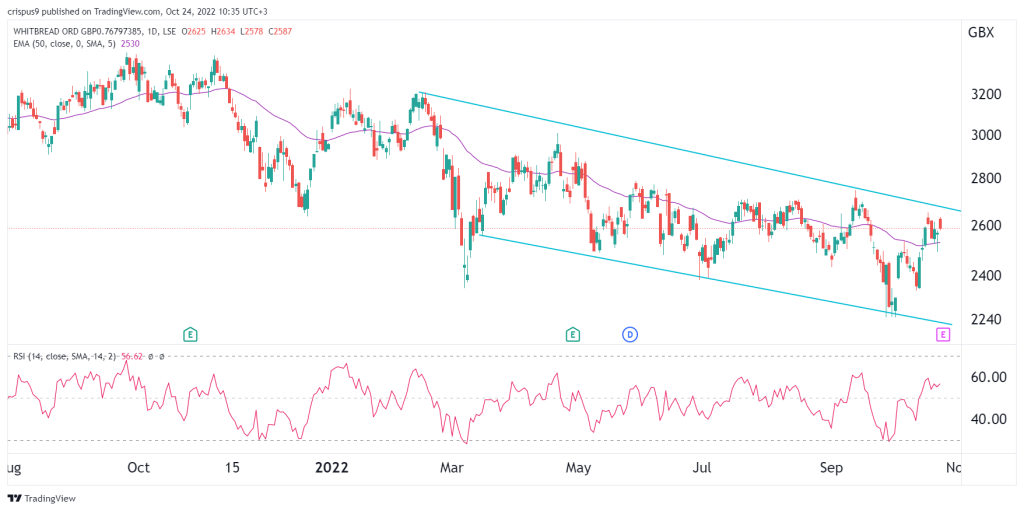This screenshot has height=511, width=1024.
Task: Open the blue dividend D marker
Action: pyautogui.click(x=630, y=335)
